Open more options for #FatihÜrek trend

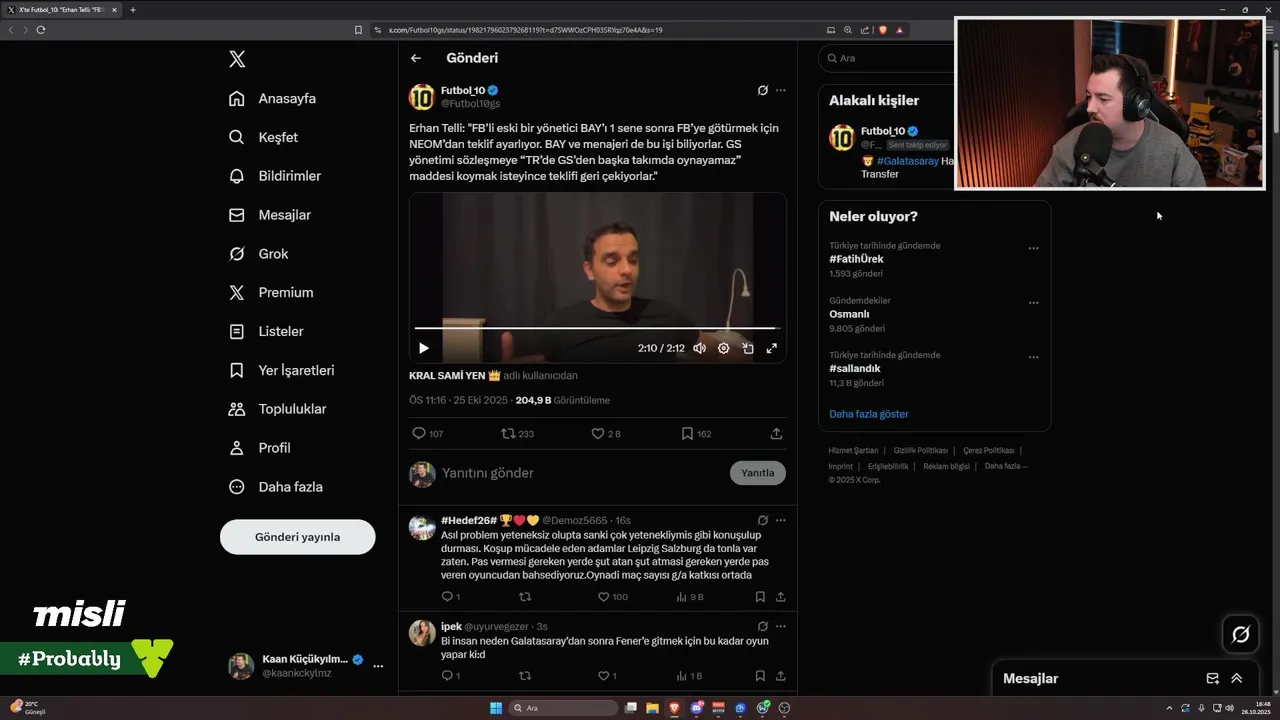click(x=1033, y=248)
